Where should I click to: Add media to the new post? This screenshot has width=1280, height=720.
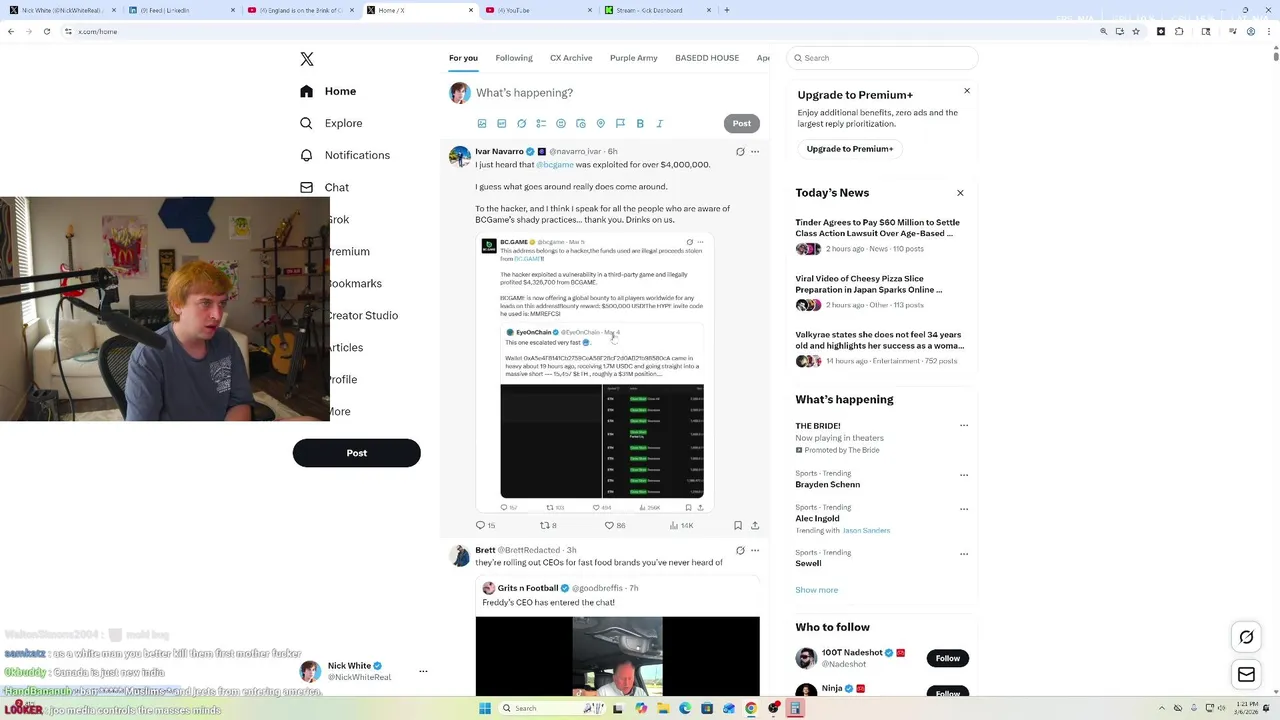point(482,123)
